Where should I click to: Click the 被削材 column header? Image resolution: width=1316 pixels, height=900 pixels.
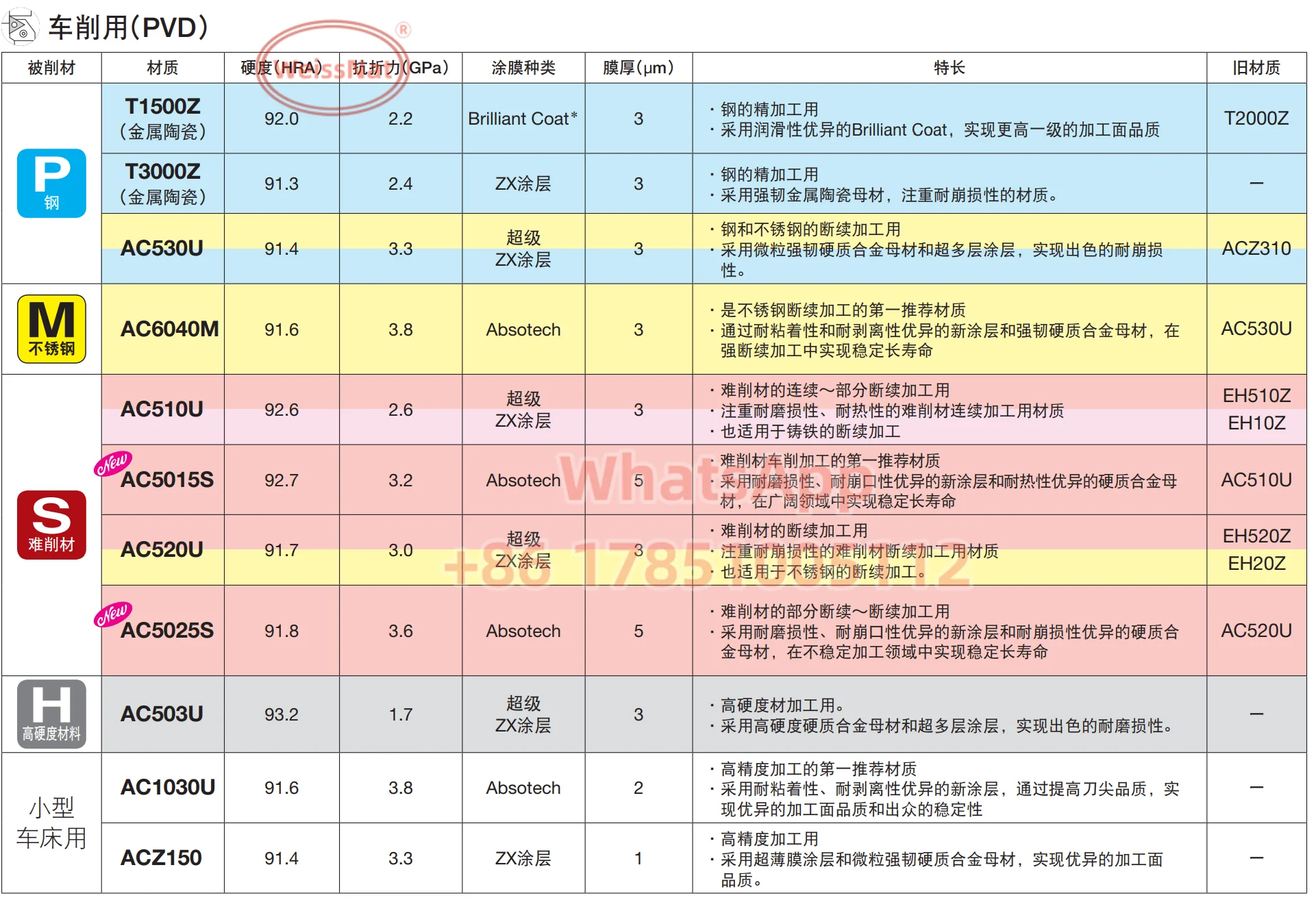pyautogui.click(x=51, y=68)
